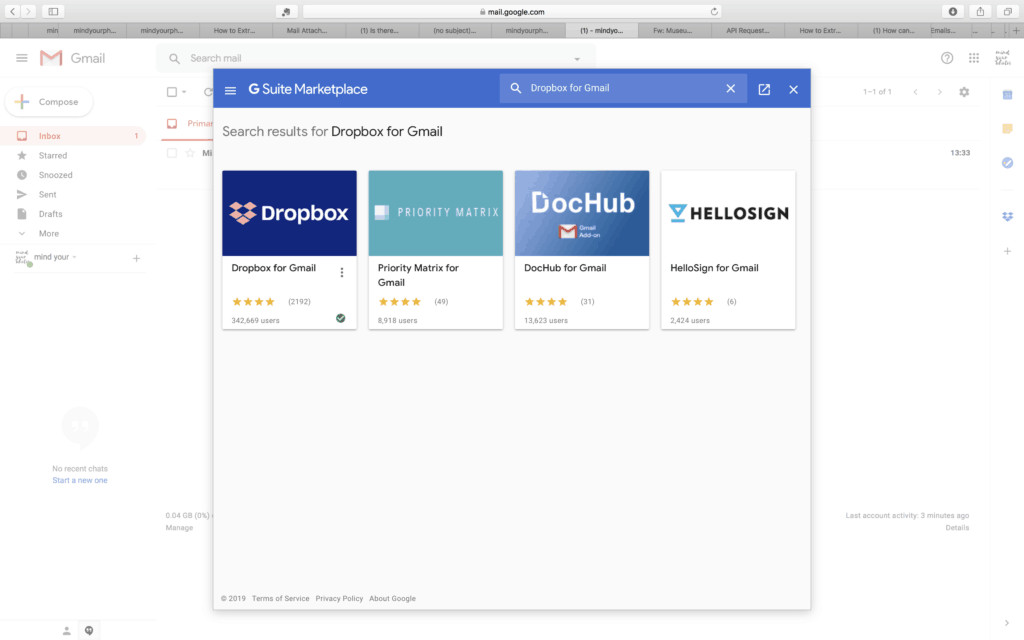
Task: Open Gmail support help icon
Action: pyautogui.click(x=947, y=58)
